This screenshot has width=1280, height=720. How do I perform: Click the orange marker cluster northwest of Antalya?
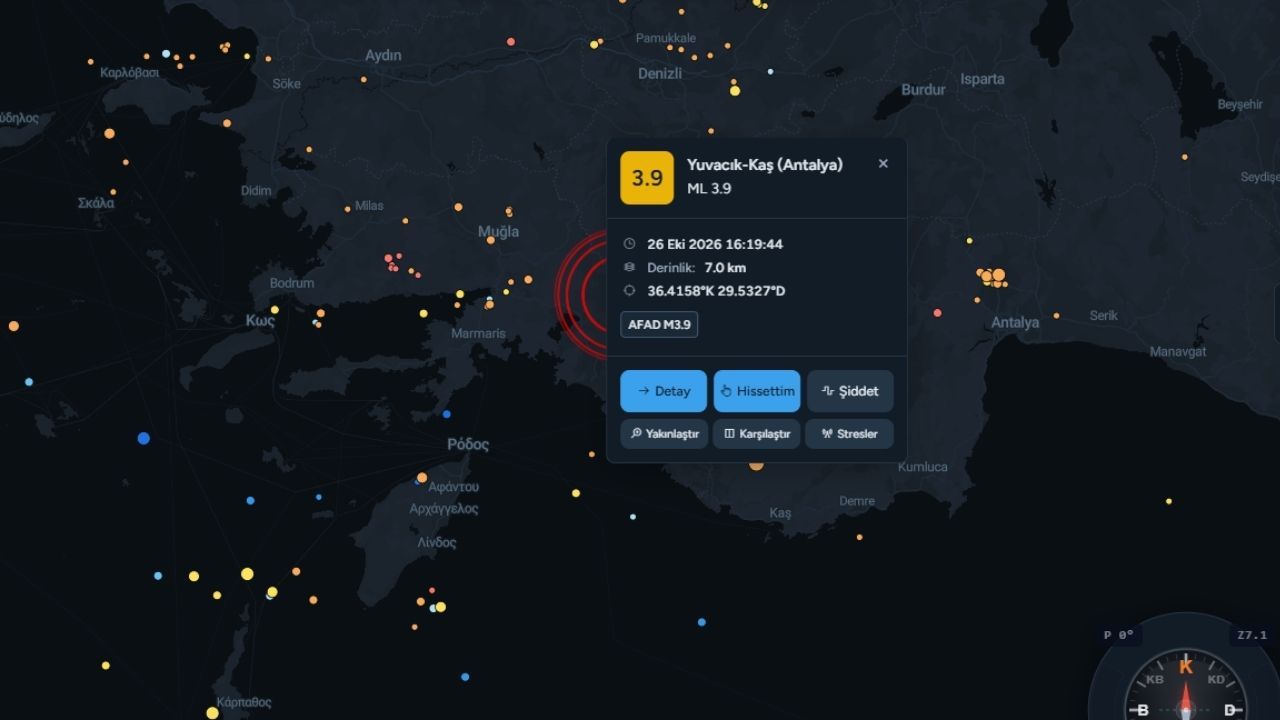(x=993, y=277)
